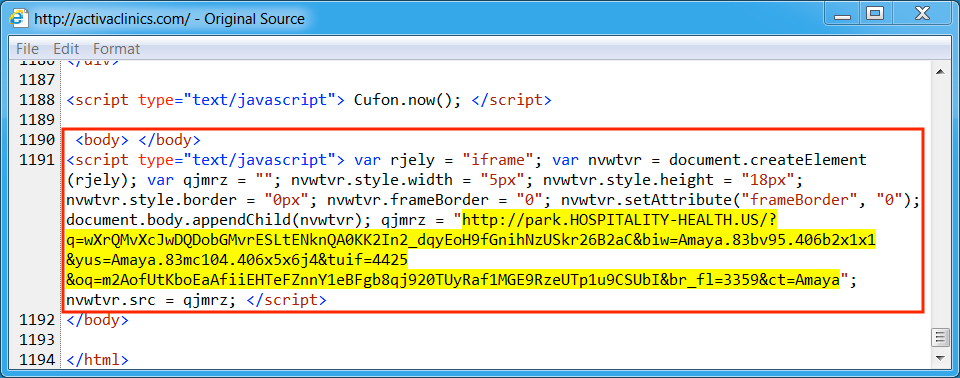Click line number 1190
960x378 pixels.
37,140
